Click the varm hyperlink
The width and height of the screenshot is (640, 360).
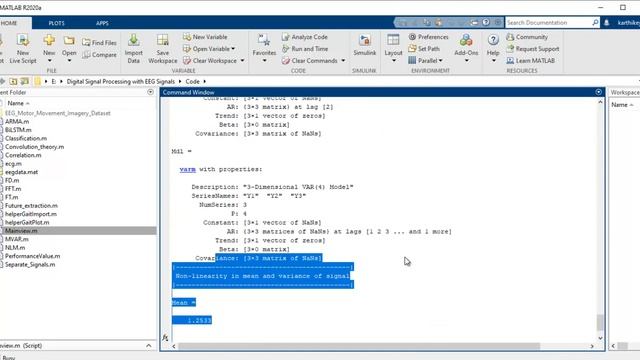(187, 169)
